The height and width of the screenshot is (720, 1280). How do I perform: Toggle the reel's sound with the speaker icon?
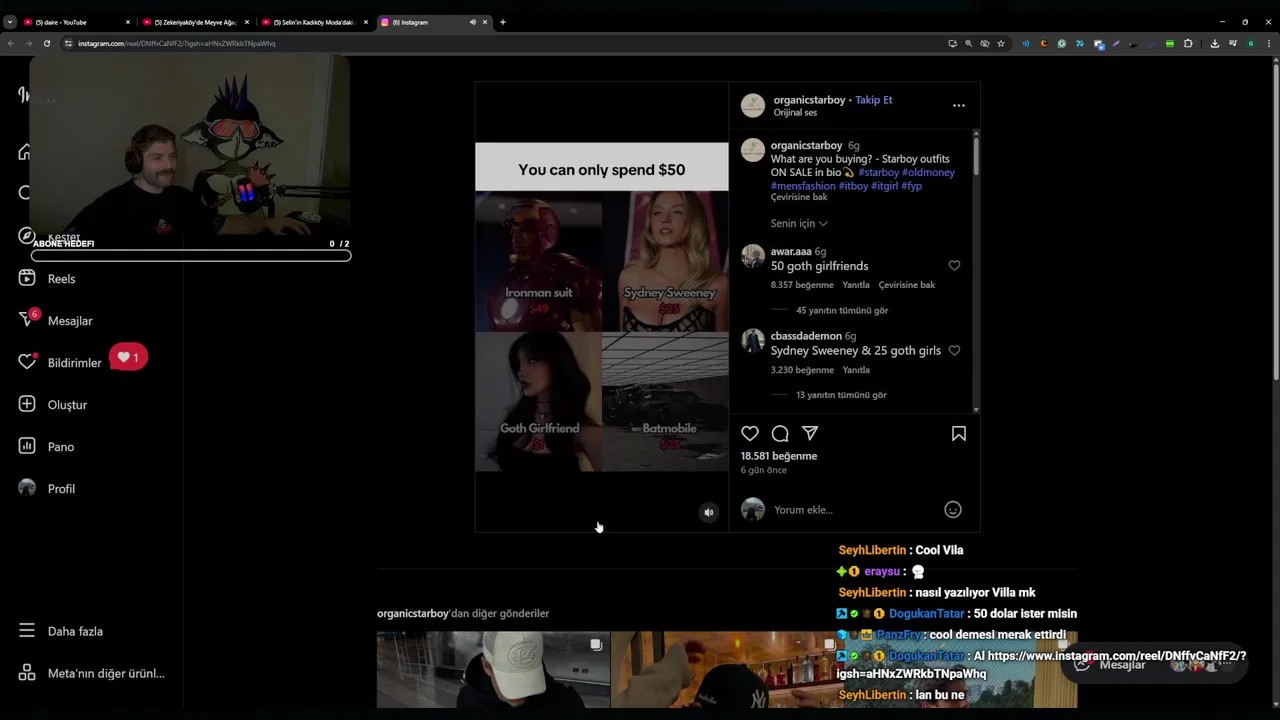pyautogui.click(x=709, y=512)
